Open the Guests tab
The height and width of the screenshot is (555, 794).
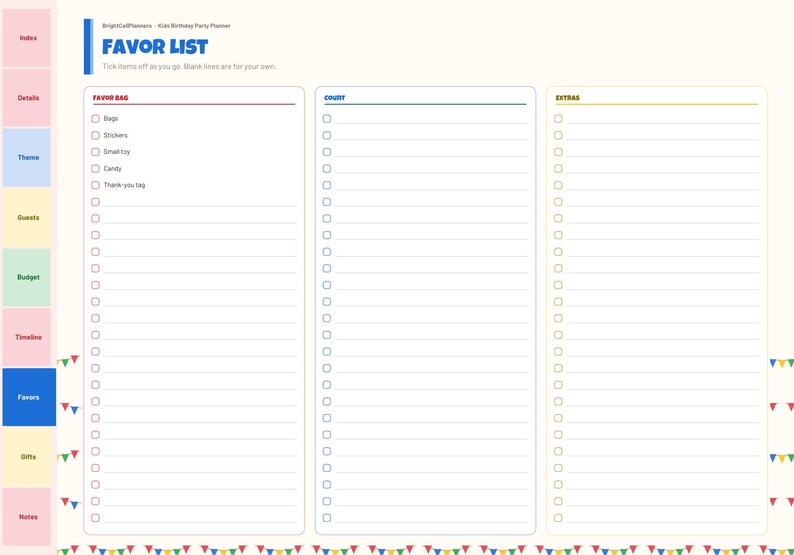pos(27,218)
